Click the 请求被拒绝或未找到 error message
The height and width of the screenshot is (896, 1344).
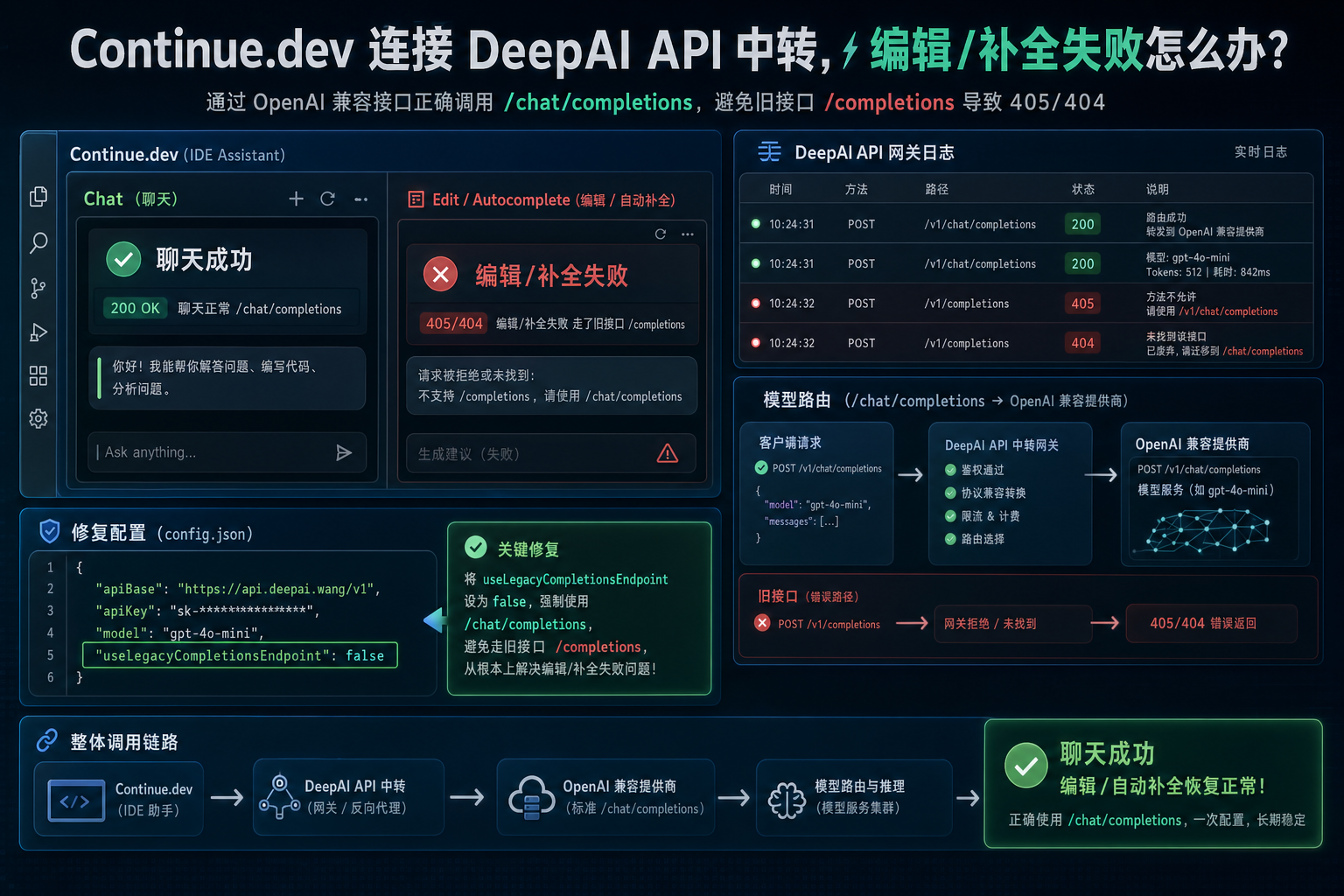pos(551,385)
